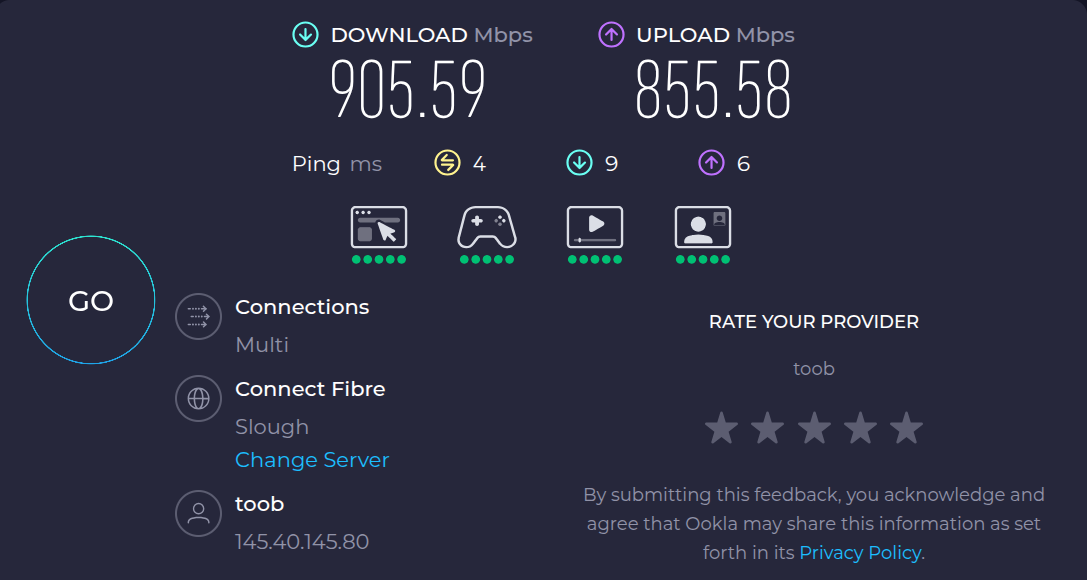Click the Multi connections setting

point(262,345)
